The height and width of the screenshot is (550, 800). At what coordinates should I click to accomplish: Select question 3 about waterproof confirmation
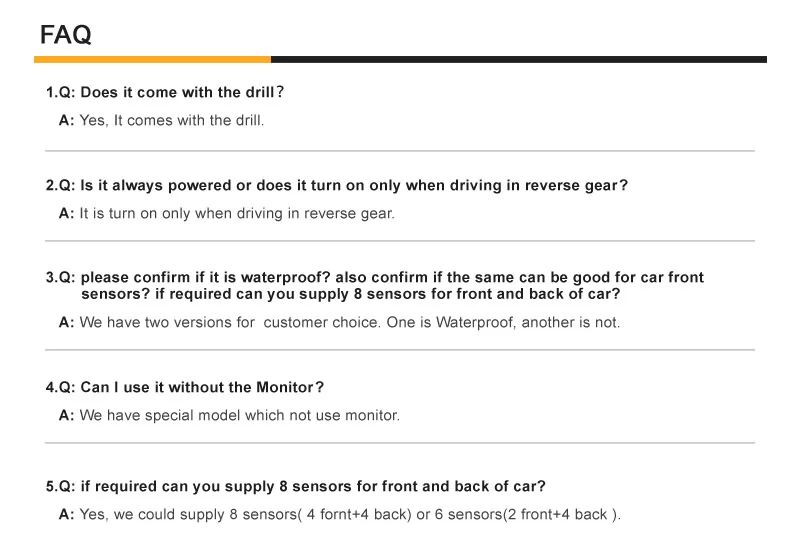tap(375, 277)
